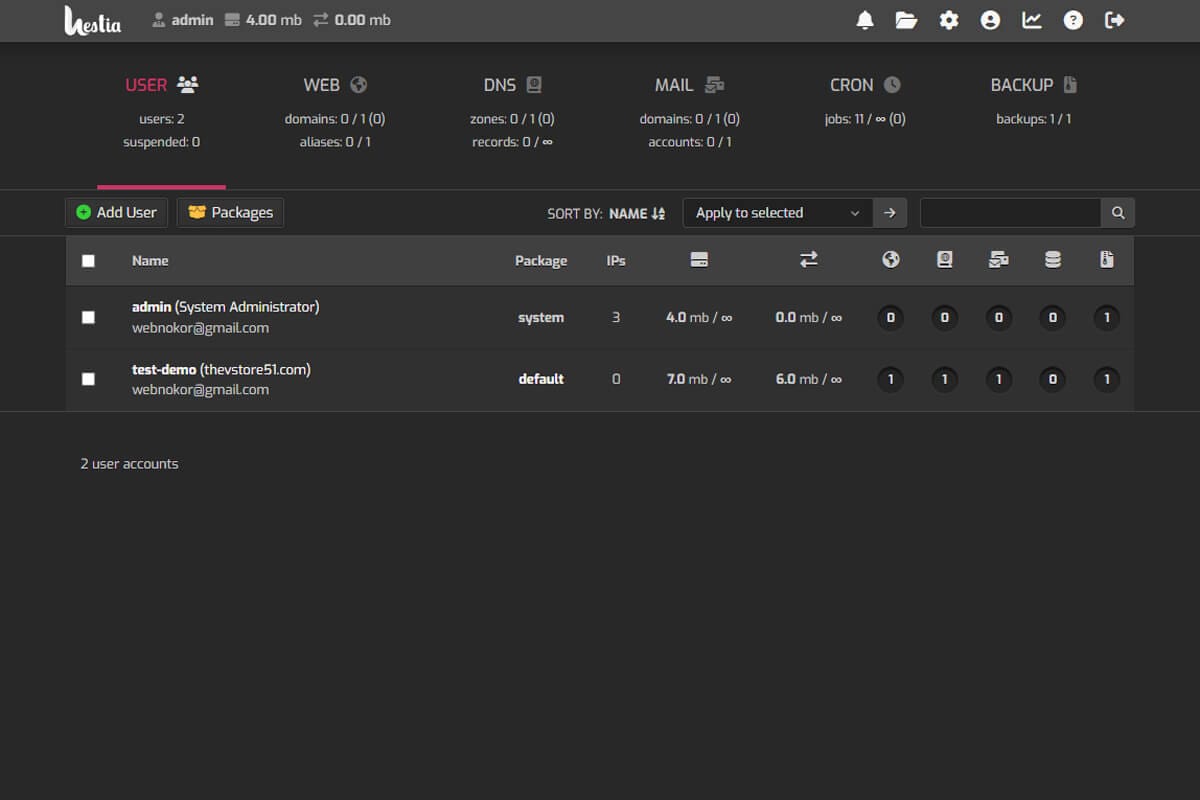The width and height of the screenshot is (1200, 800).
Task: Click the web domains column header icon
Action: pos(891,260)
